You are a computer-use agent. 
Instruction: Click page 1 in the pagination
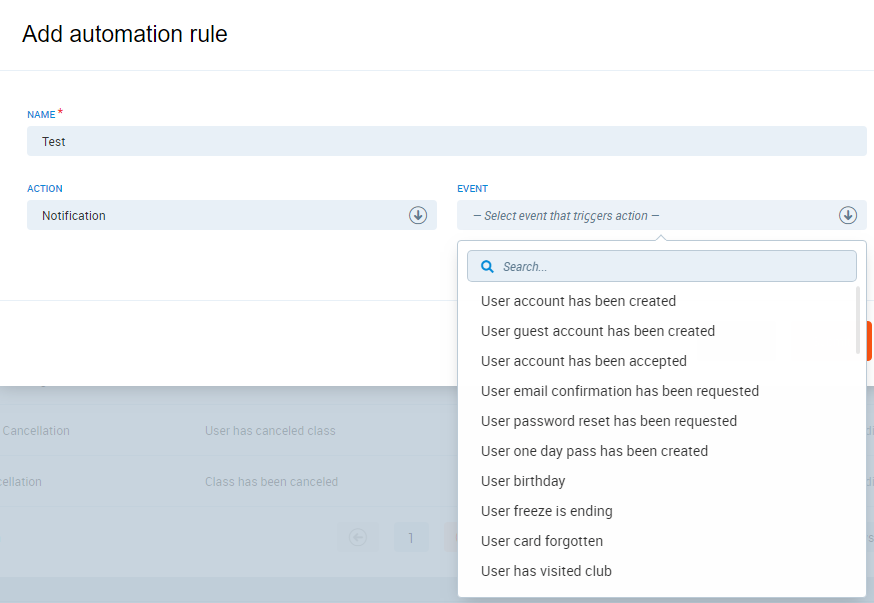pyautogui.click(x=410, y=538)
